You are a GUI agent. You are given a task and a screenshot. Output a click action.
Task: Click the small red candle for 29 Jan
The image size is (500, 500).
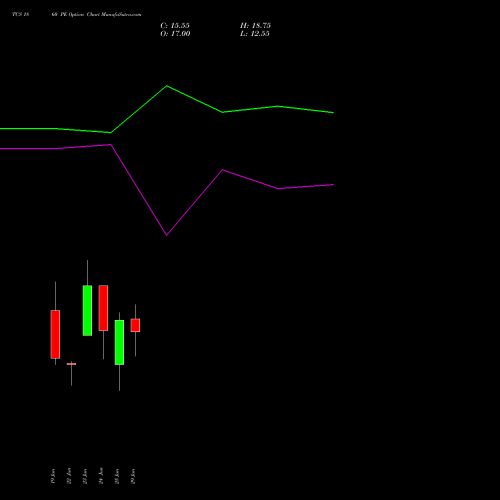[135, 325]
